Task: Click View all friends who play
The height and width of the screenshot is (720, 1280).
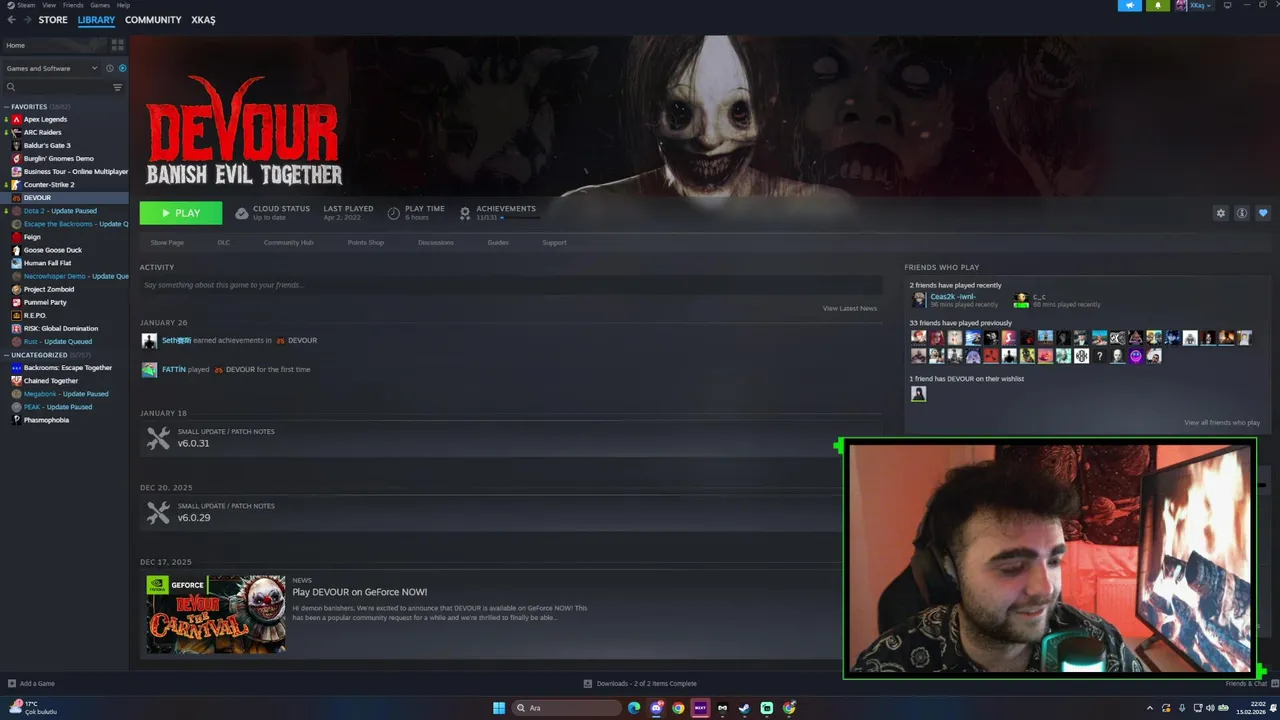Action: click(1222, 423)
